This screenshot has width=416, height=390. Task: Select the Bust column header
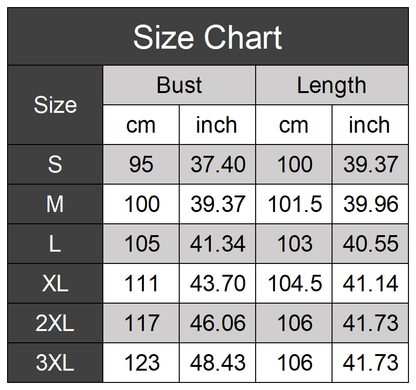[x=179, y=85]
